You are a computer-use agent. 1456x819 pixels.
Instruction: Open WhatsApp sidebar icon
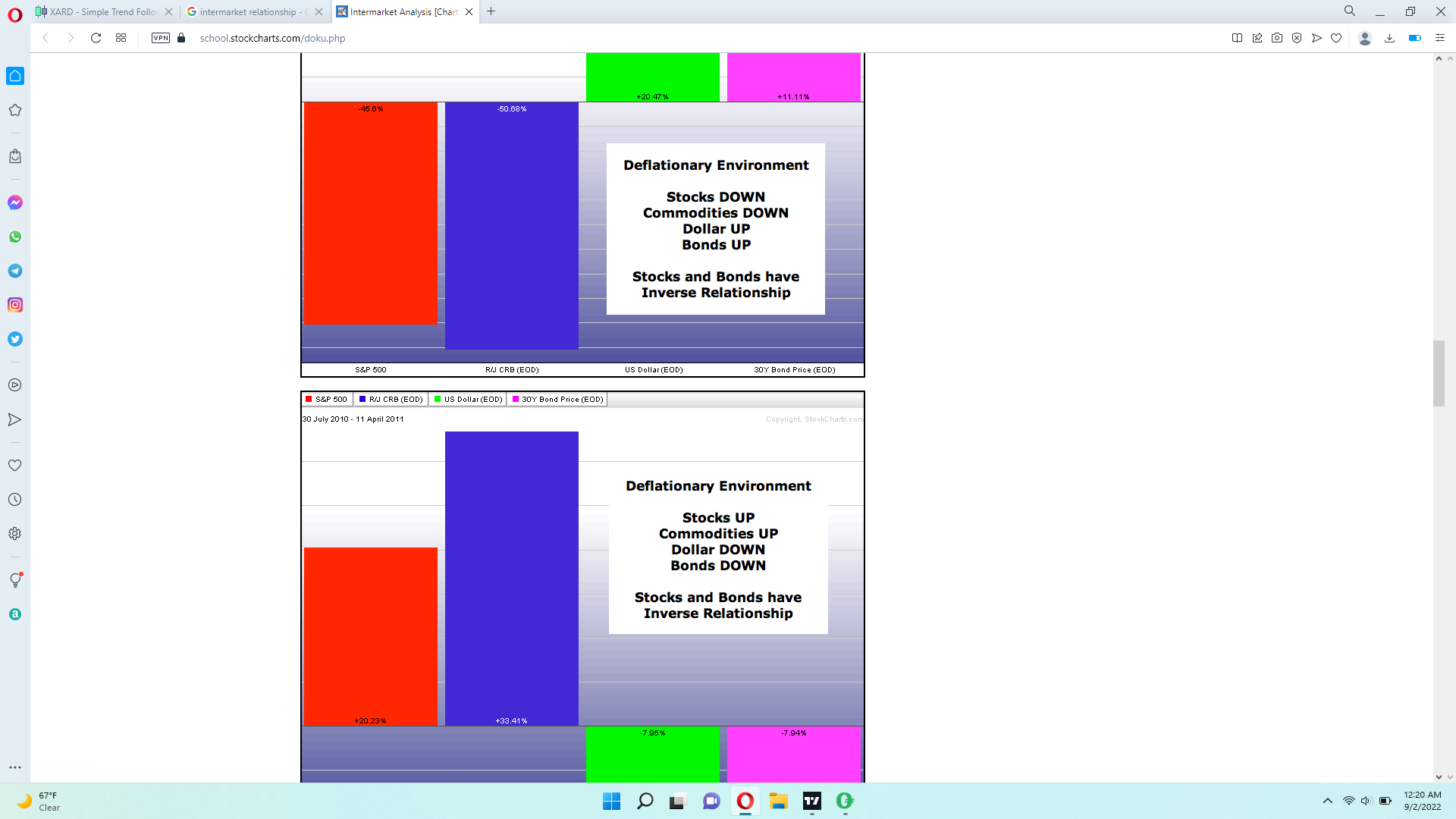pos(15,237)
